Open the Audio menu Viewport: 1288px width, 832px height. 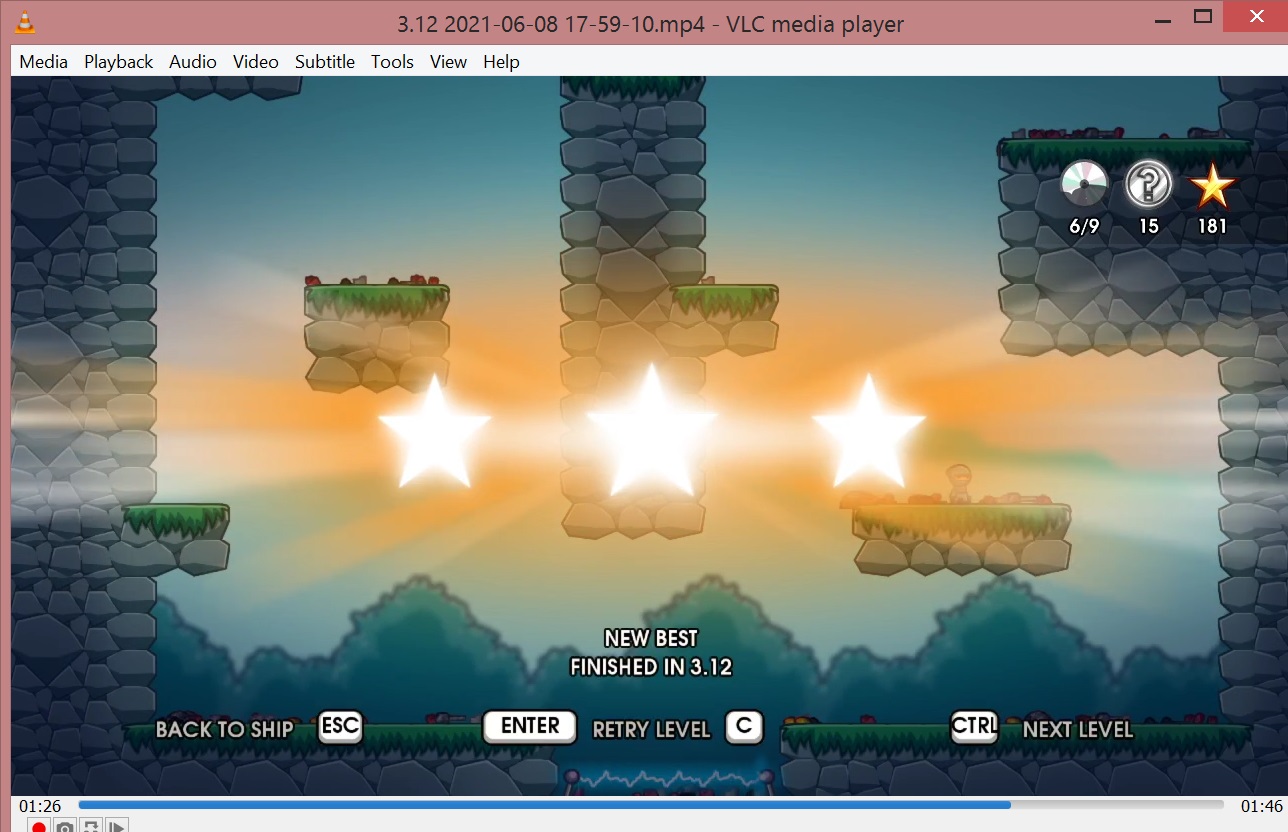point(193,62)
